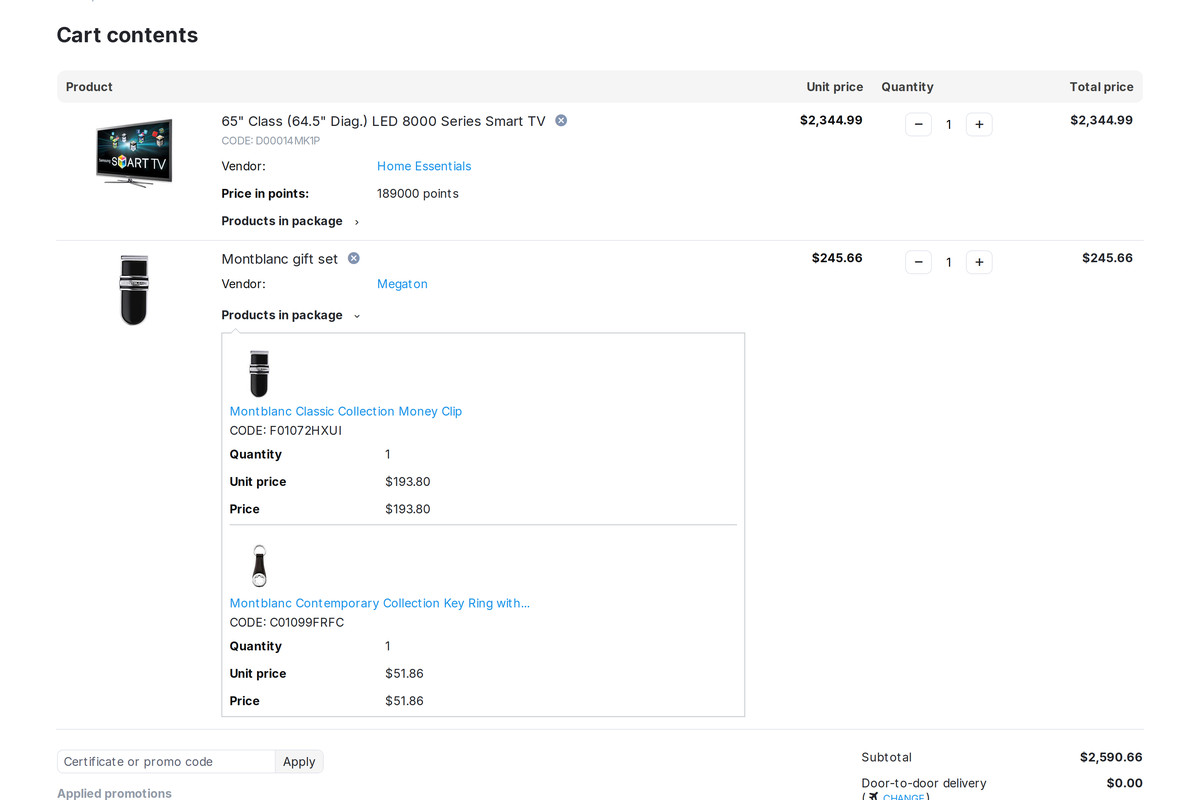
Task: Collapse Products in package for Montblanc set
Action: [291, 315]
